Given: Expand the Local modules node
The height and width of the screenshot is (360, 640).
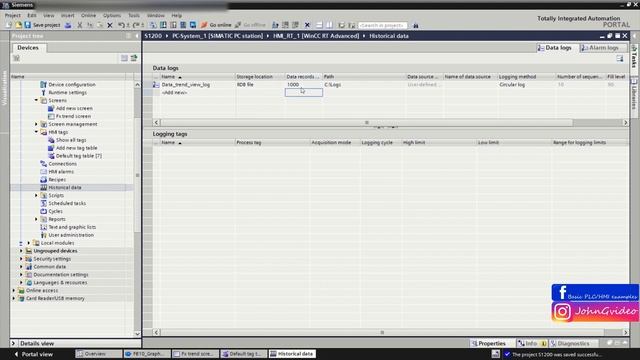Looking at the screenshot, I should [29, 243].
